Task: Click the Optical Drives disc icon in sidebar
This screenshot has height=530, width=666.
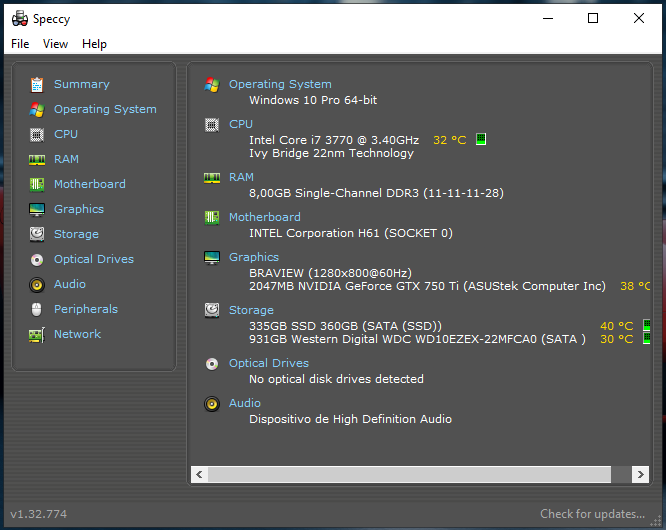Action: point(37,259)
